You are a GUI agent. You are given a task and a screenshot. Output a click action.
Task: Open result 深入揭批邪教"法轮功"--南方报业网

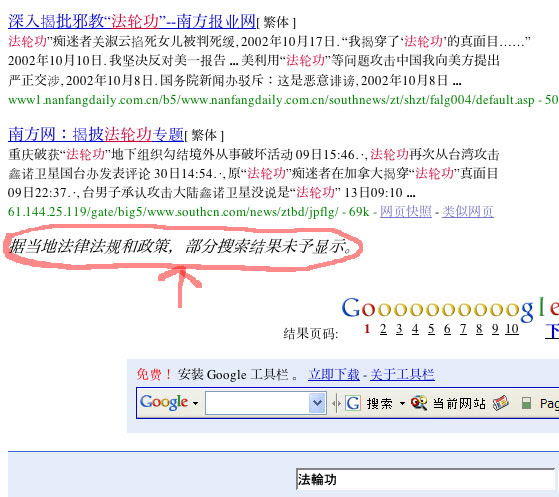coord(132,21)
